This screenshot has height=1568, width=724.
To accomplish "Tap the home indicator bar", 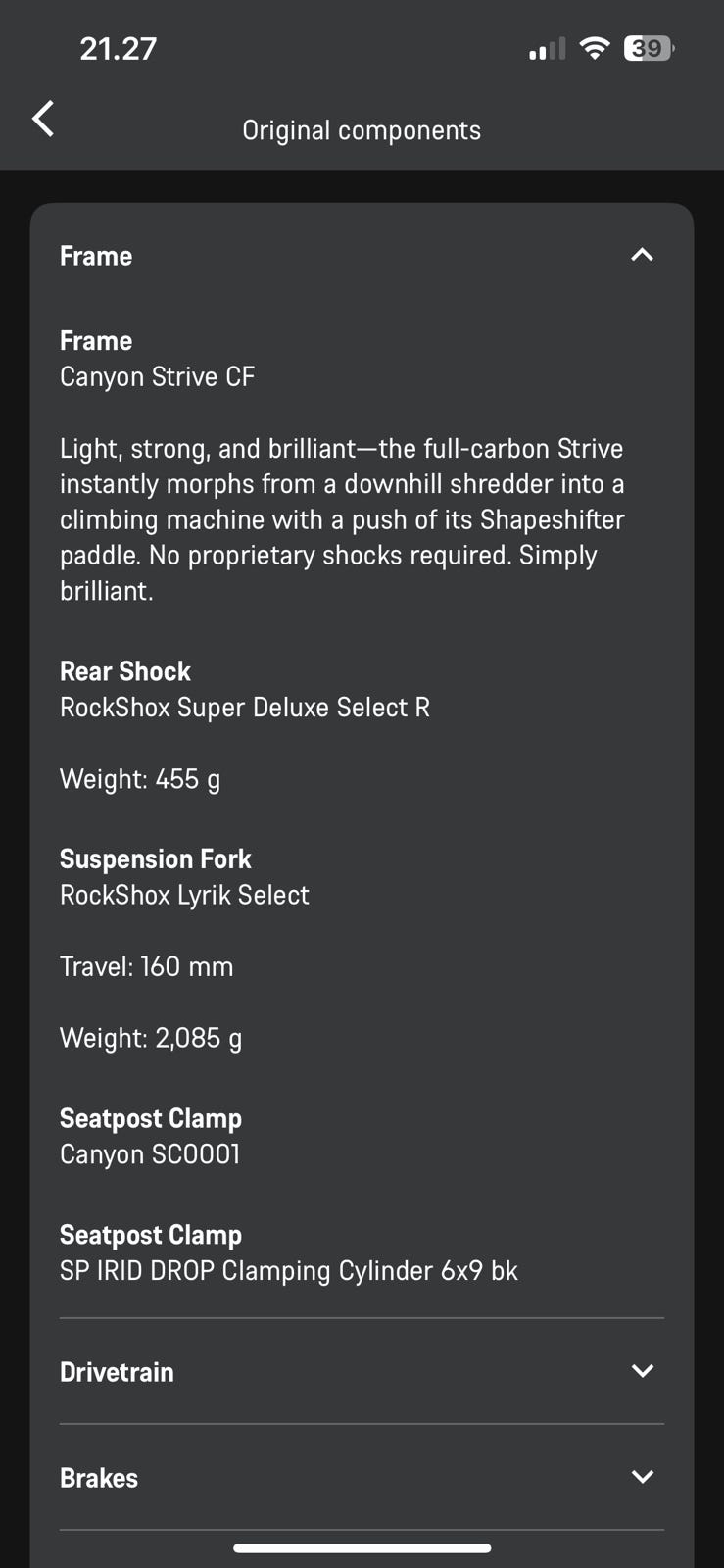I will coord(362,1548).
